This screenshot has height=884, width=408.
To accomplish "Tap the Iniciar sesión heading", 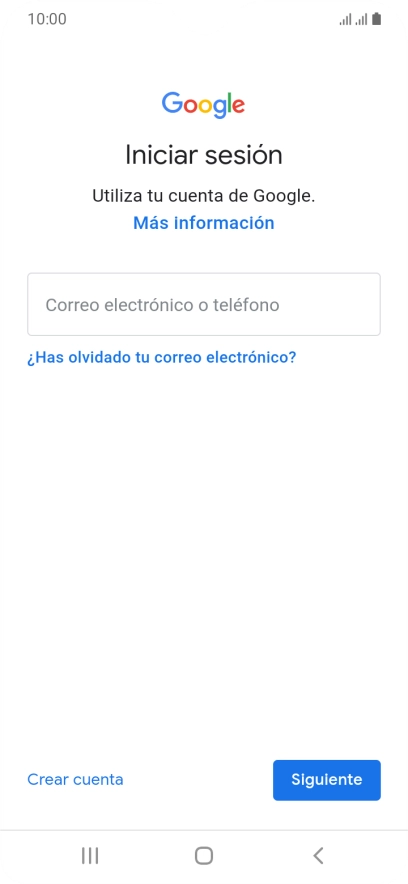I will click(203, 155).
